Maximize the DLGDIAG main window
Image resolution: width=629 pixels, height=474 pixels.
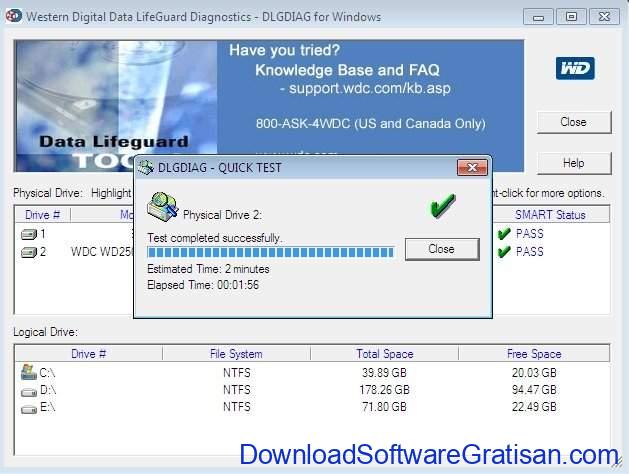click(x=571, y=17)
